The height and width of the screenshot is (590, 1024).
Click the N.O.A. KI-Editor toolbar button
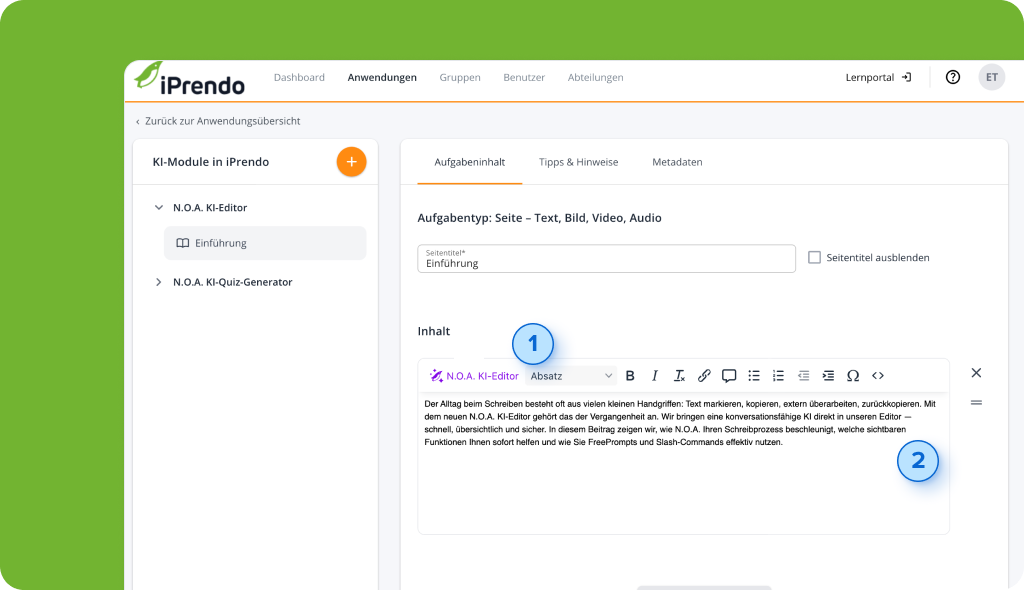pos(474,376)
